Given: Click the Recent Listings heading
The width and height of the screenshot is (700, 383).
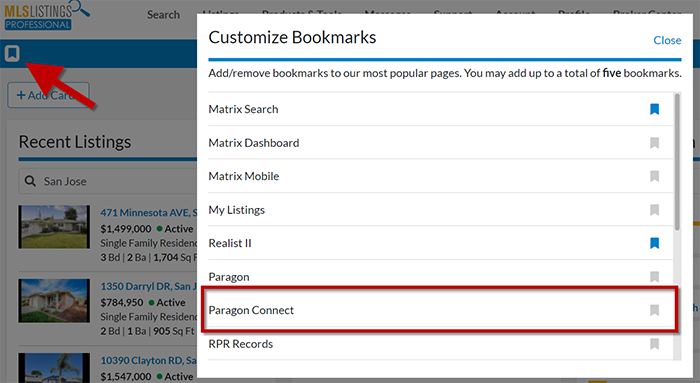Looking at the screenshot, I should 75,142.
